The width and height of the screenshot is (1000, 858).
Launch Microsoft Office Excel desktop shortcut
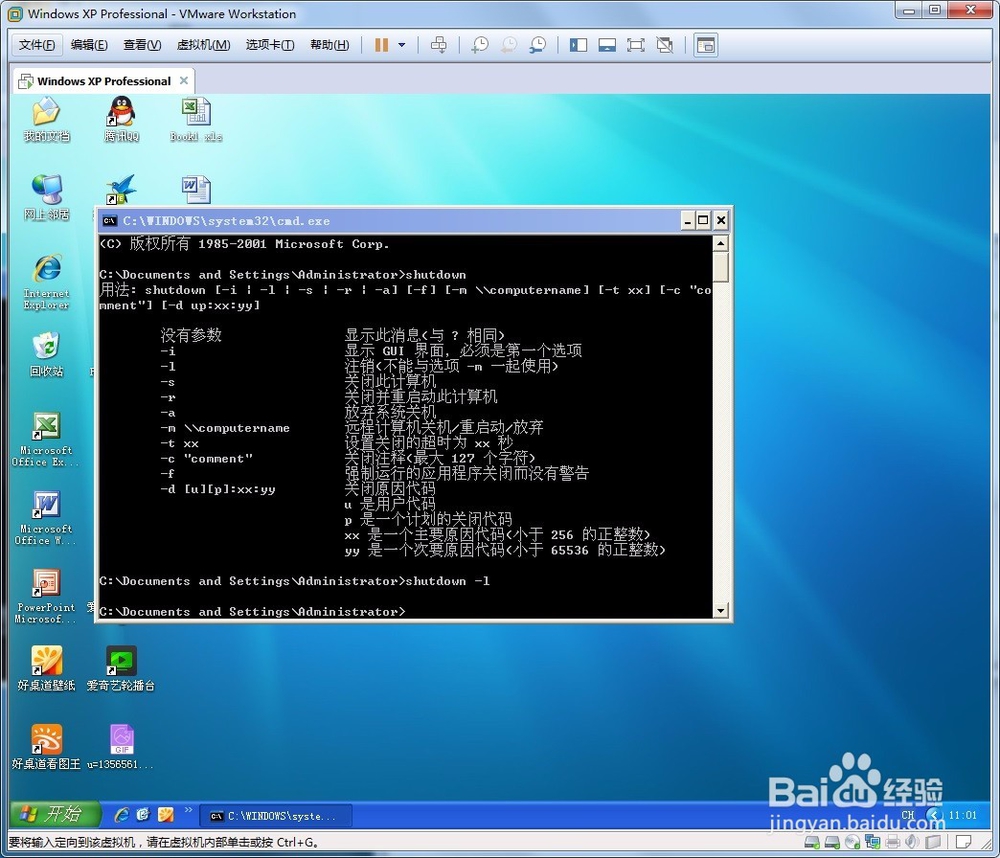pos(45,440)
